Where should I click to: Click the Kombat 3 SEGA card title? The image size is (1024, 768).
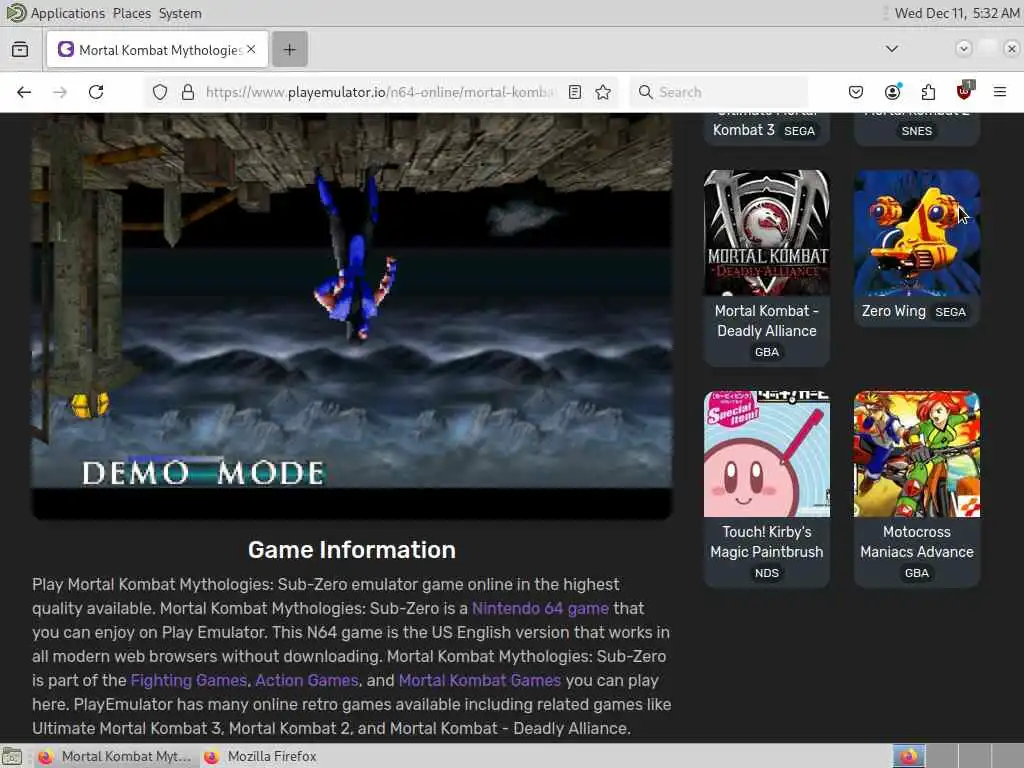click(744, 130)
